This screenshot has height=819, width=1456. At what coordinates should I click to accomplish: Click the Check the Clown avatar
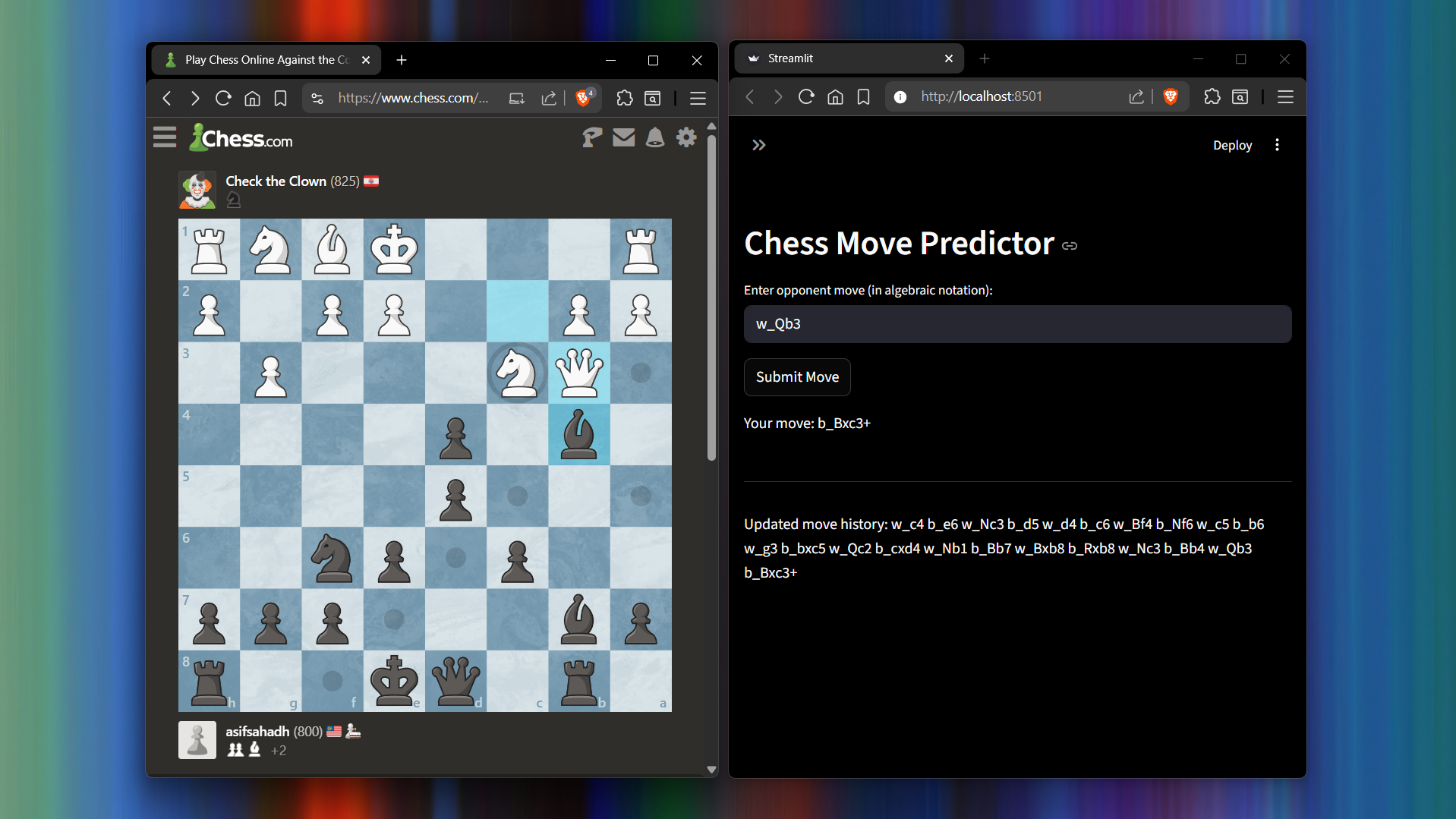pos(197,190)
